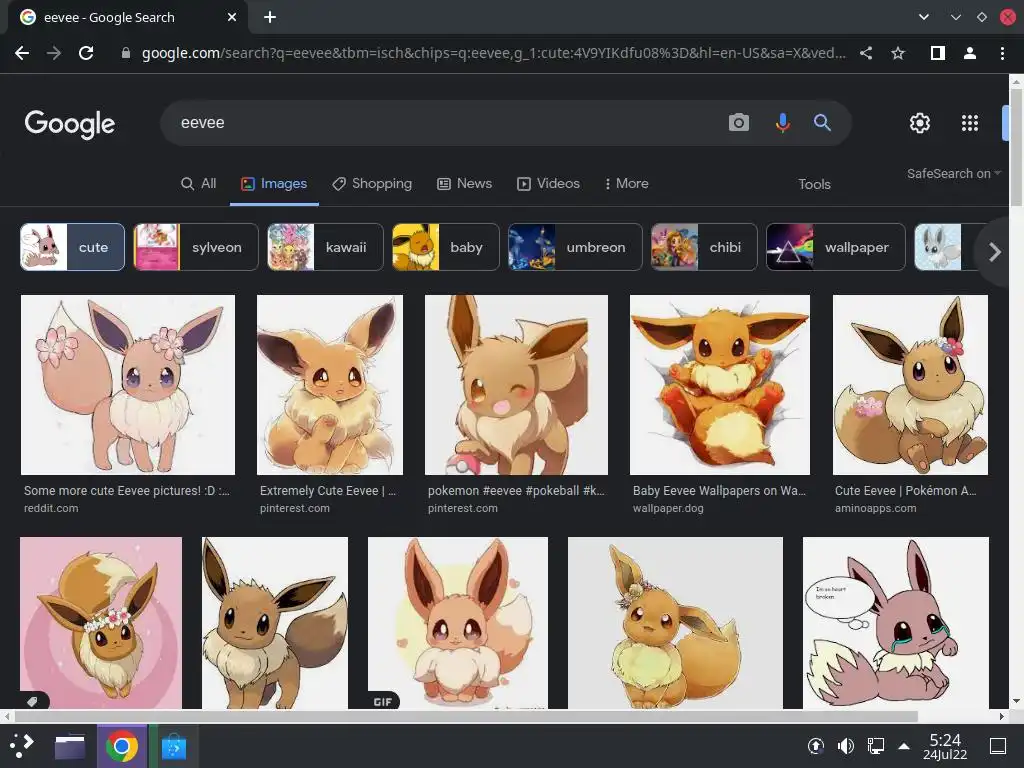Viewport: 1024px width, 768px height.
Task: Click the vertical scrollbar thumb
Action: point(1016,146)
